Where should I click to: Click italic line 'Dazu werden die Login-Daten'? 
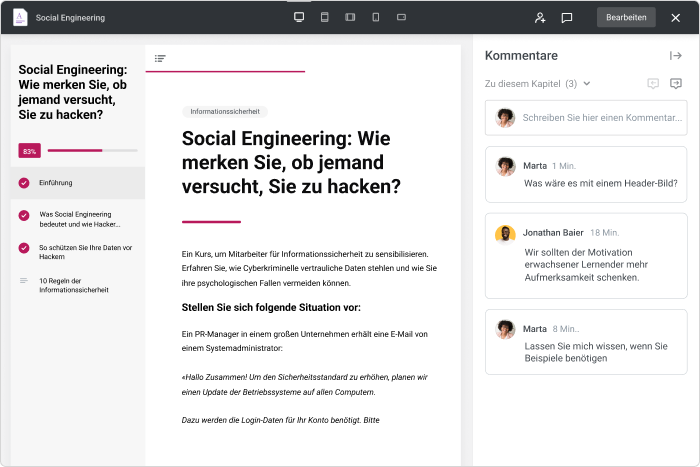280,420
